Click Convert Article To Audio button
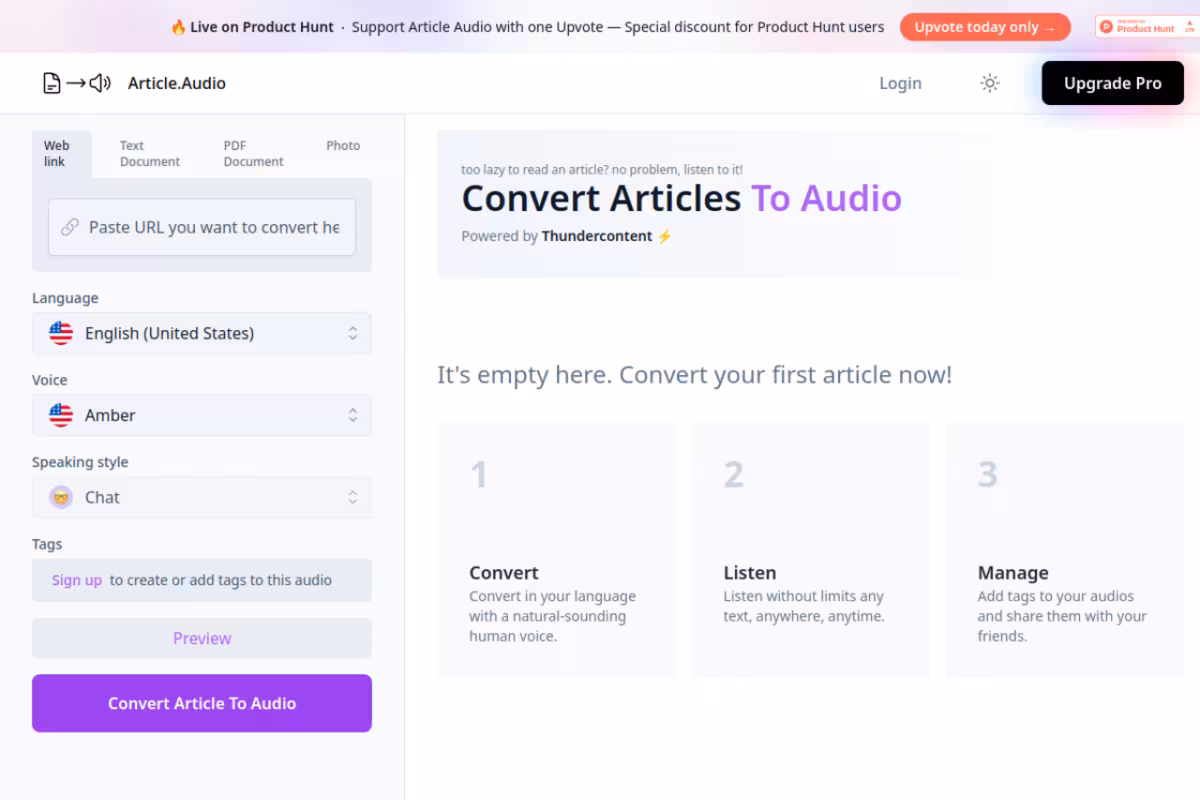1200x800 pixels. 202,703
